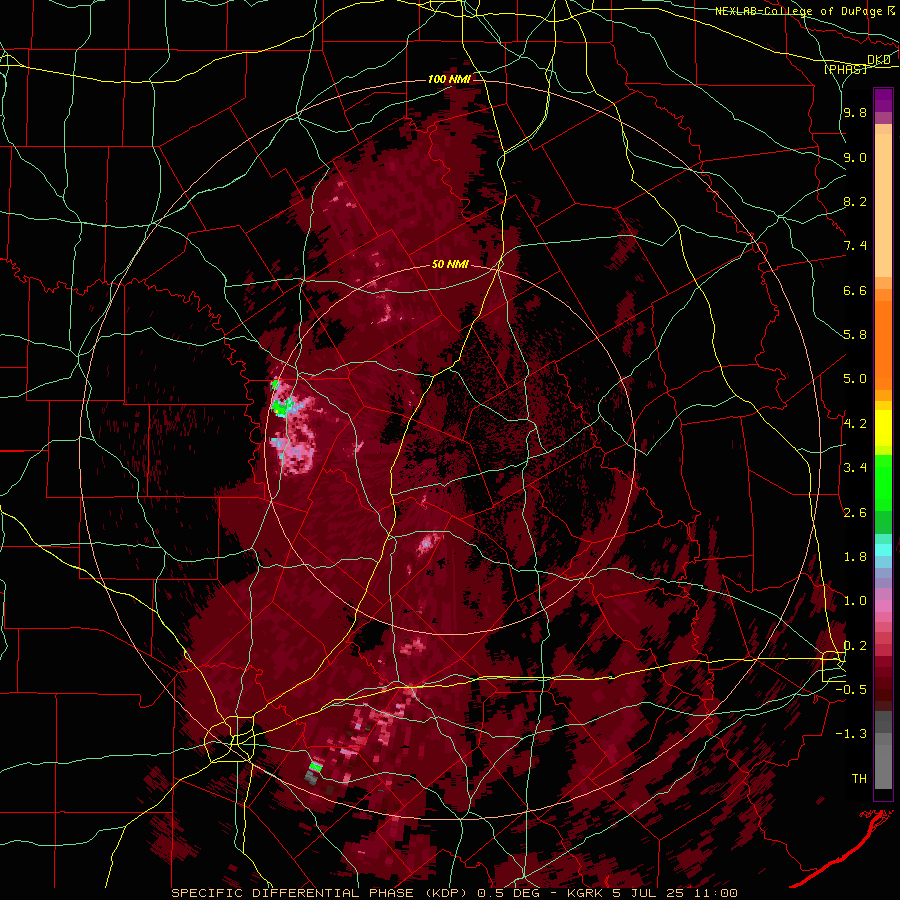Click the 1.0 value on the color scale
Screen dimensions: 900x900
855,601
